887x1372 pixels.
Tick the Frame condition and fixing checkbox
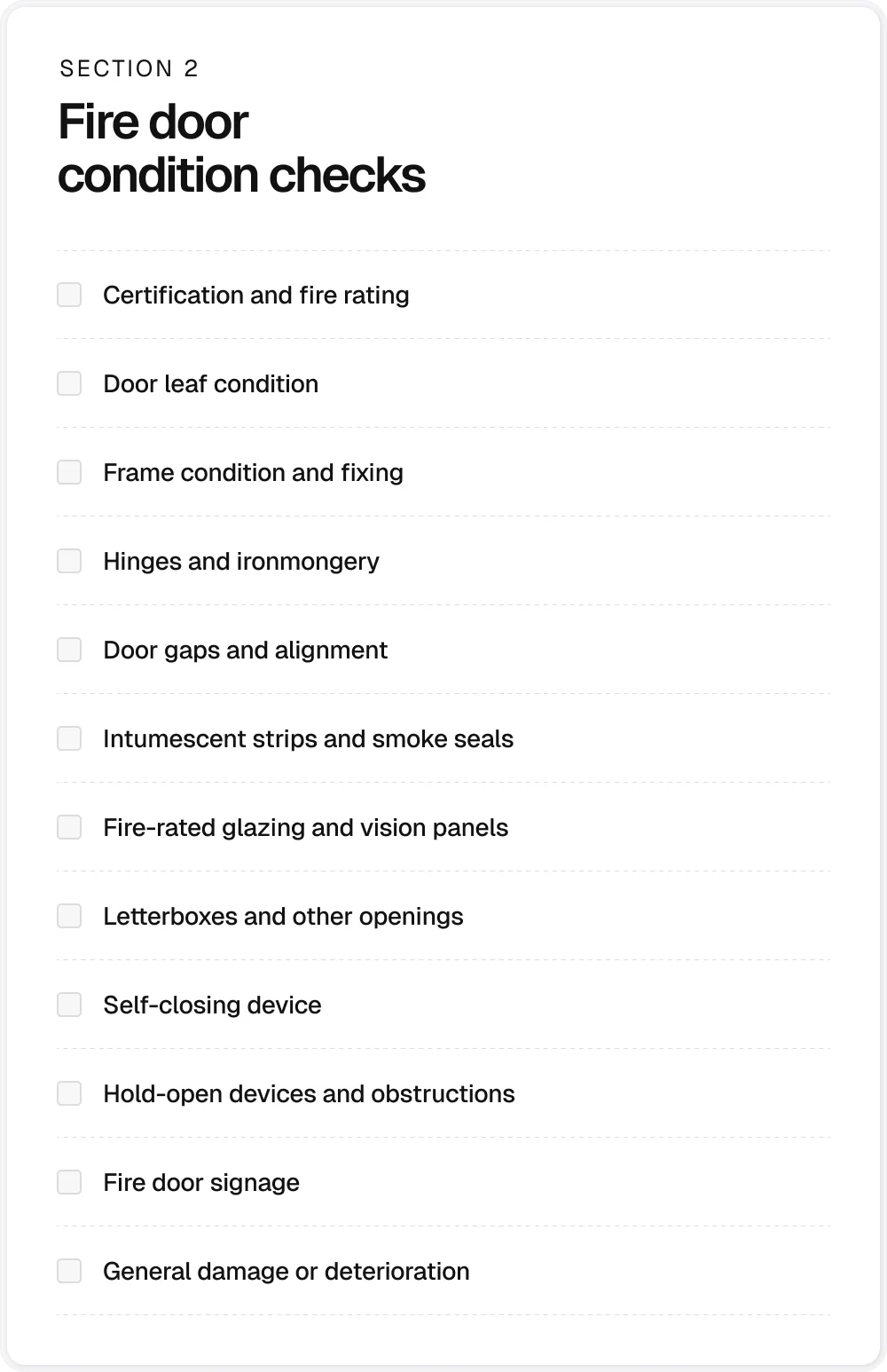pos(69,471)
